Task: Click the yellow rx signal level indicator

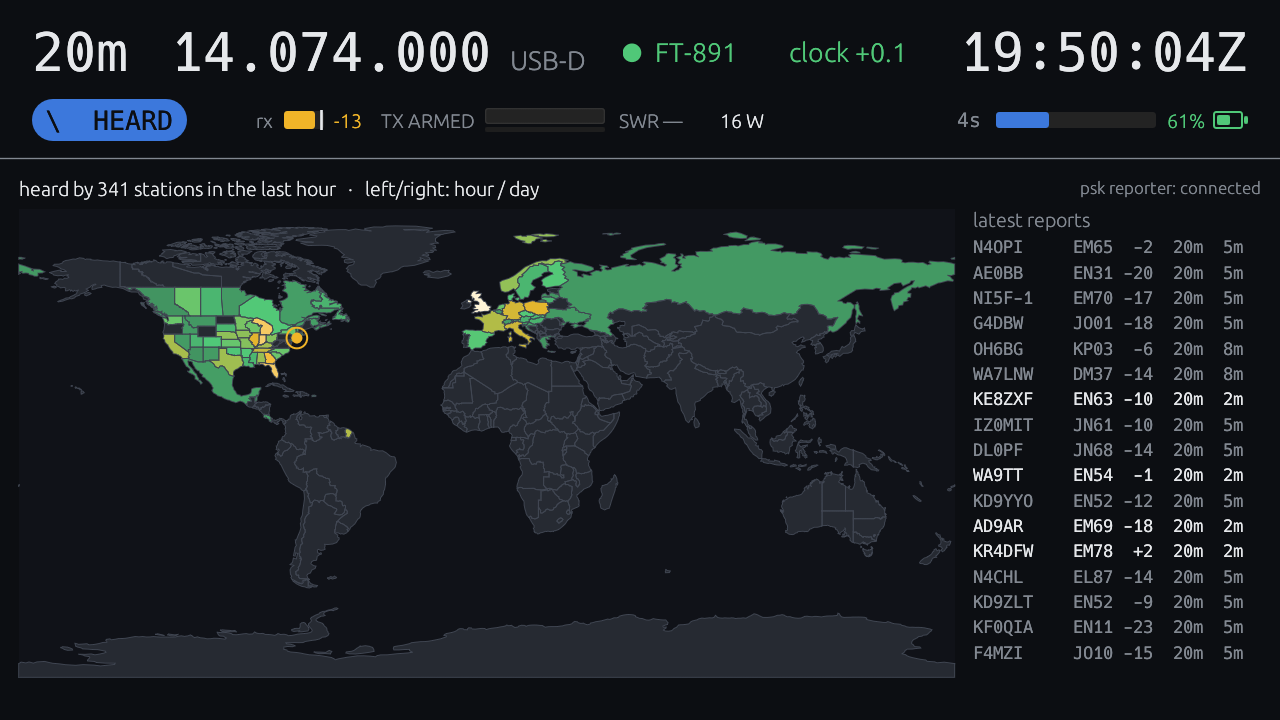Action: click(x=300, y=120)
